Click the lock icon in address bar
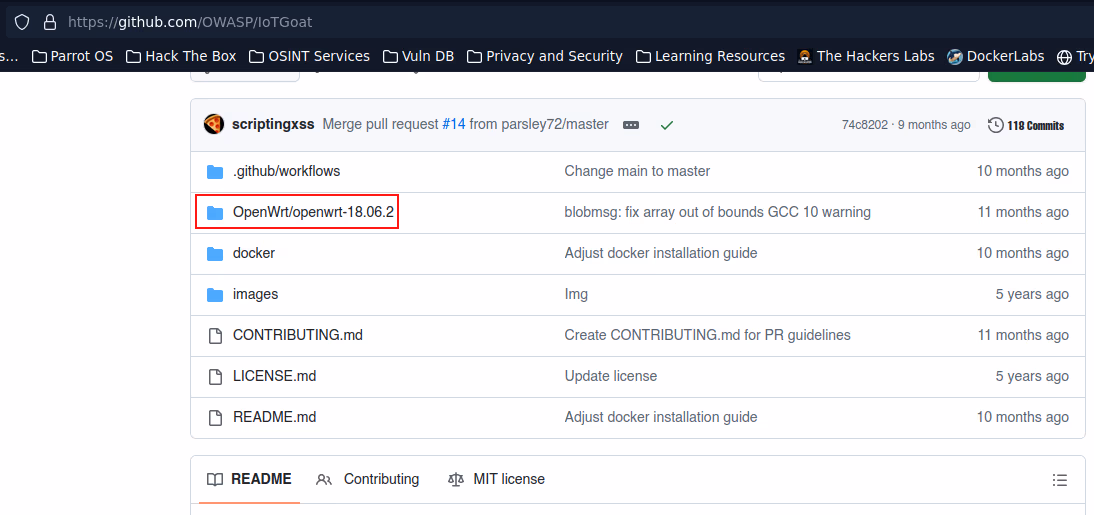The width and height of the screenshot is (1094, 515). 49,21
